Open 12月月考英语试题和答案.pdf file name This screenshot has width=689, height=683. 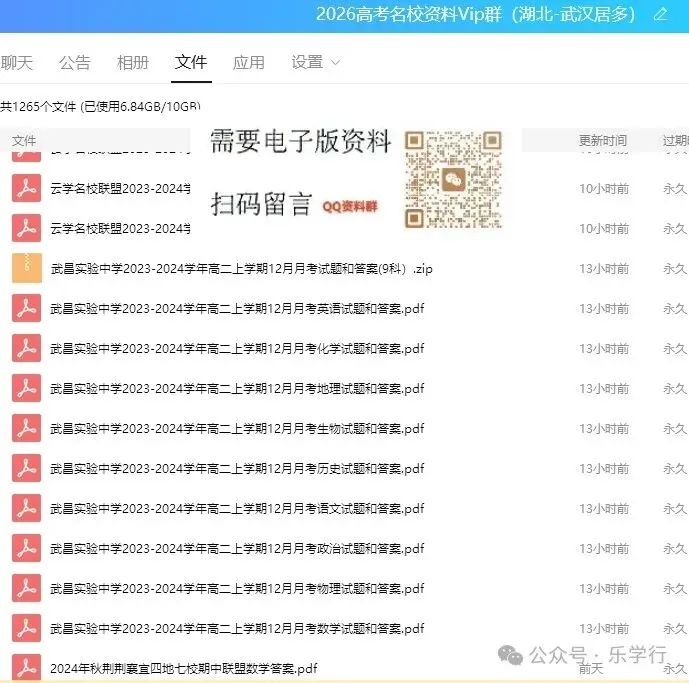click(237, 309)
